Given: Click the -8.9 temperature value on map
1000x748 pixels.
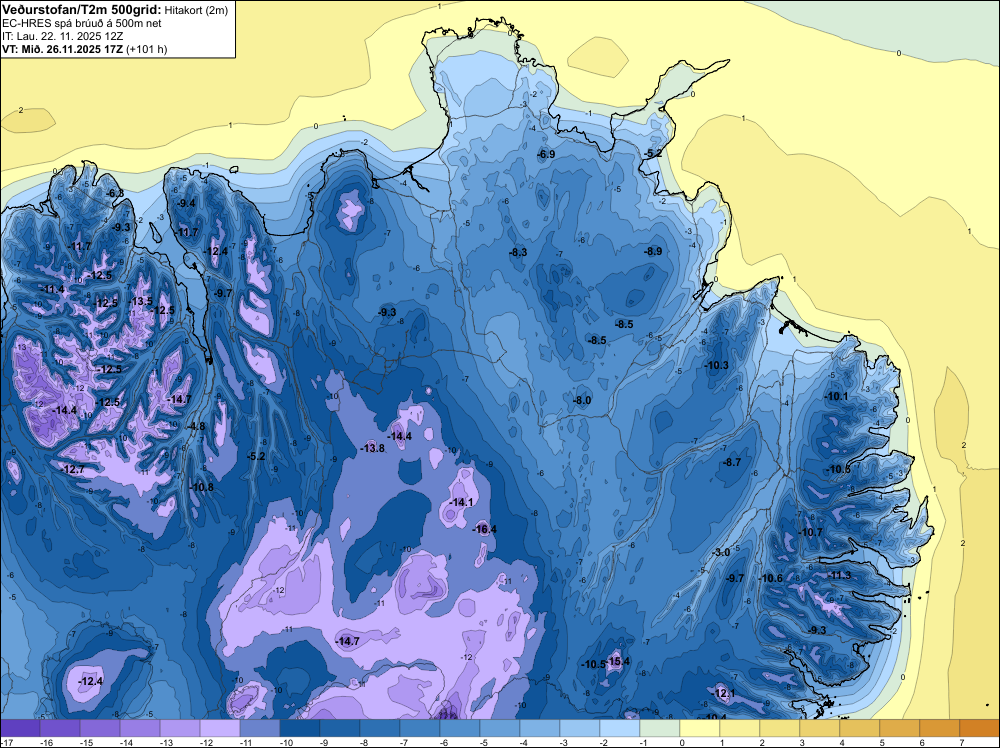Looking at the screenshot, I should [653, 251].
